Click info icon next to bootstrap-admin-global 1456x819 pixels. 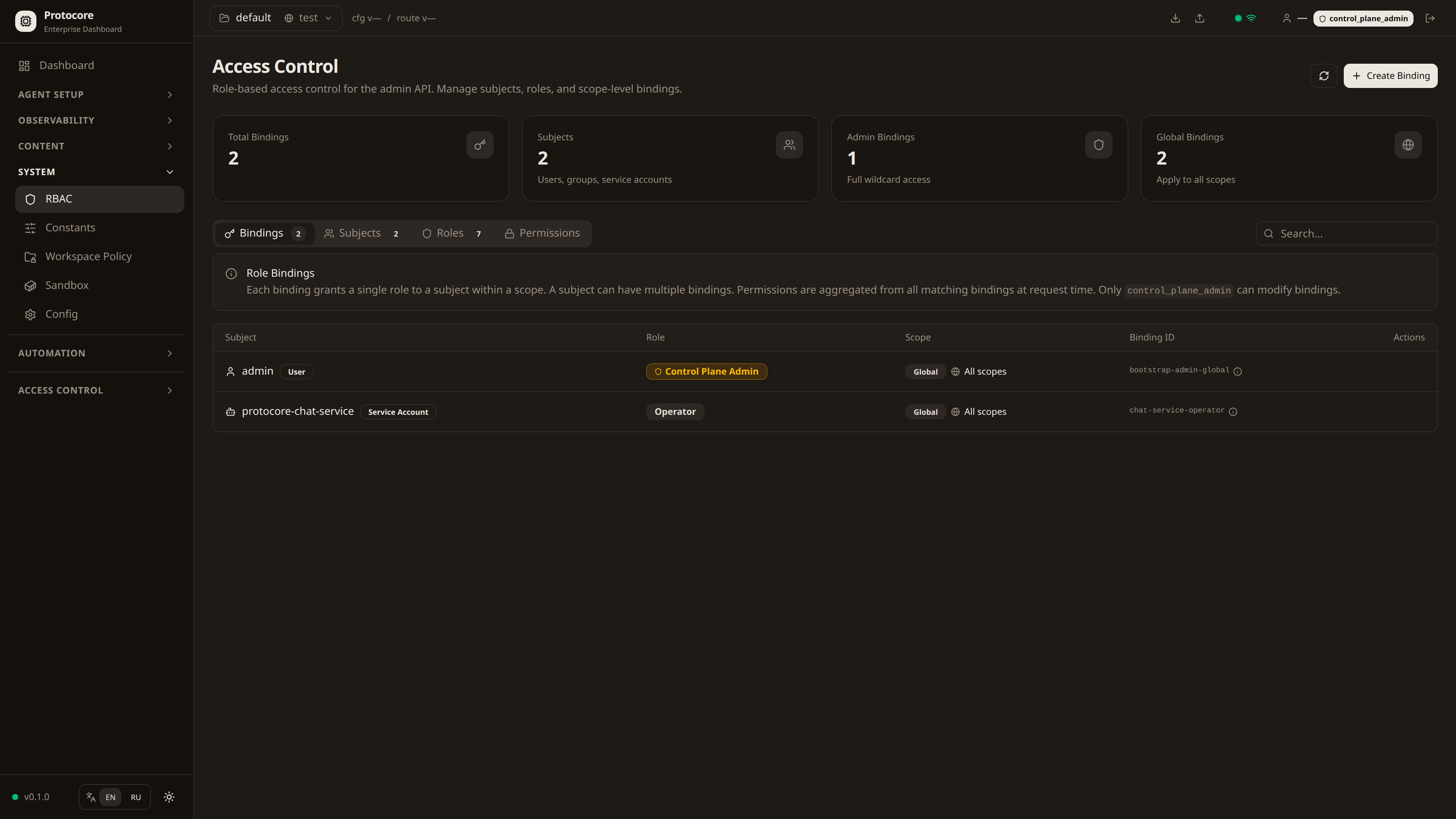coord(1237,371)
